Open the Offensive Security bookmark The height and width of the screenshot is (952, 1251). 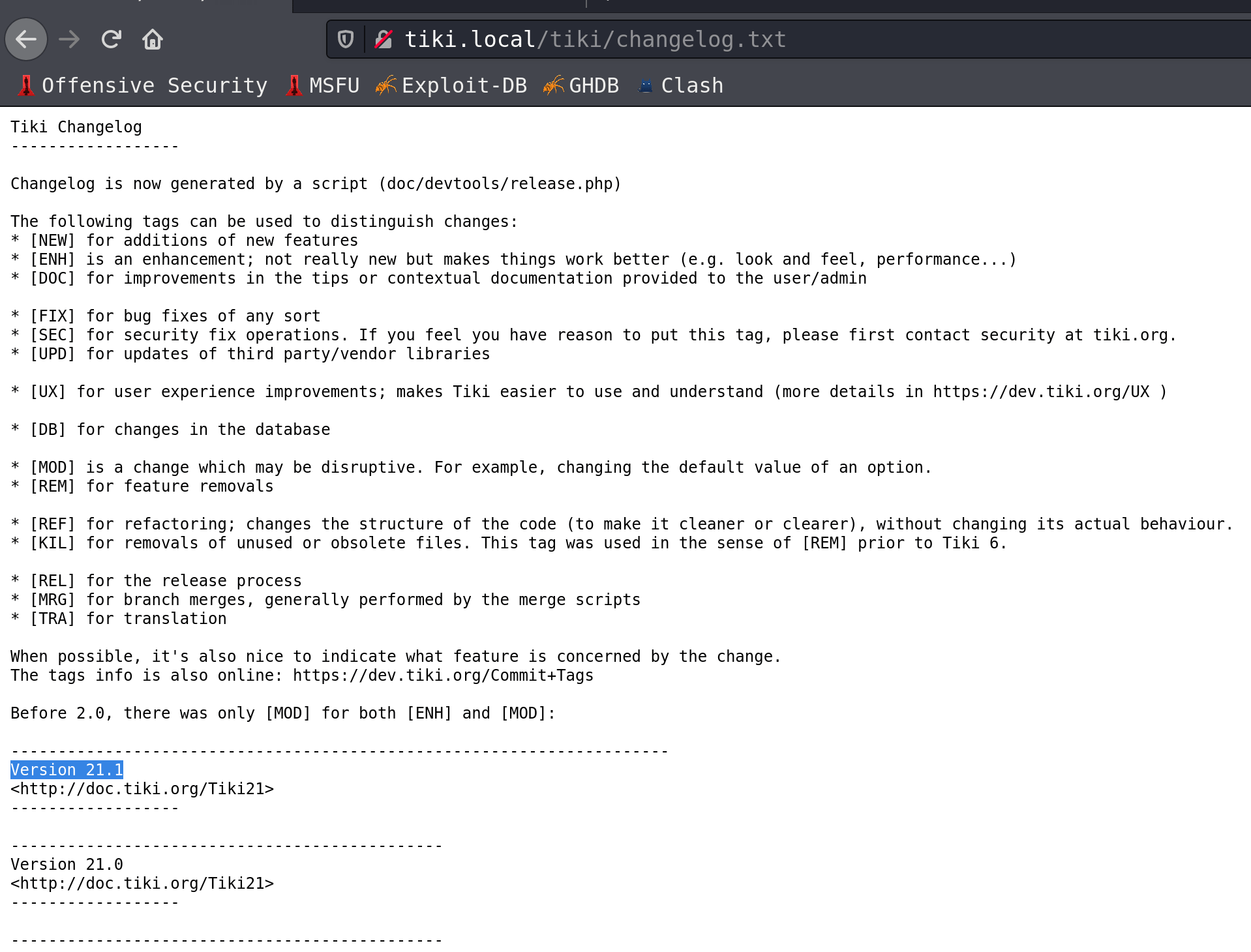tap(143, 85)
